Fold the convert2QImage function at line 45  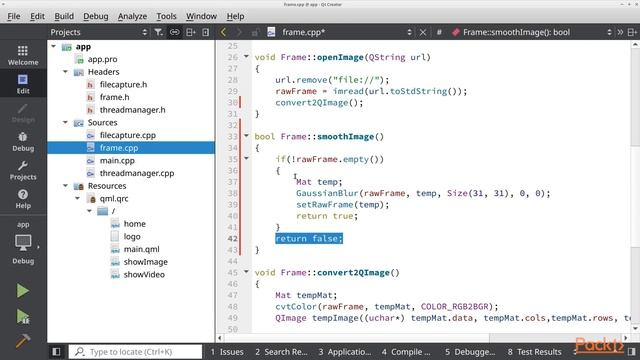point(246,271)
